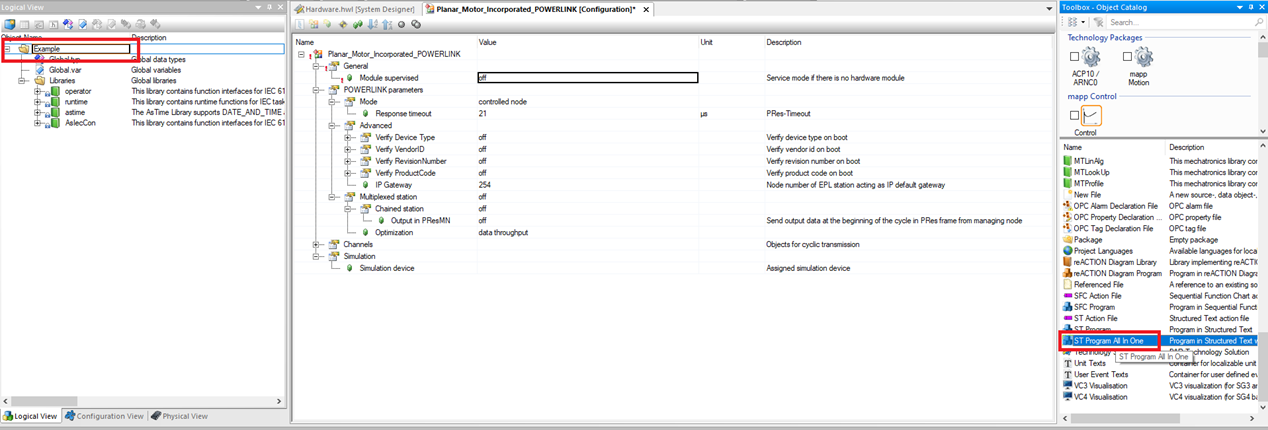Click the Global.var file icon
The height and width of the screenshot is (430, 1268).
point(40,70)
